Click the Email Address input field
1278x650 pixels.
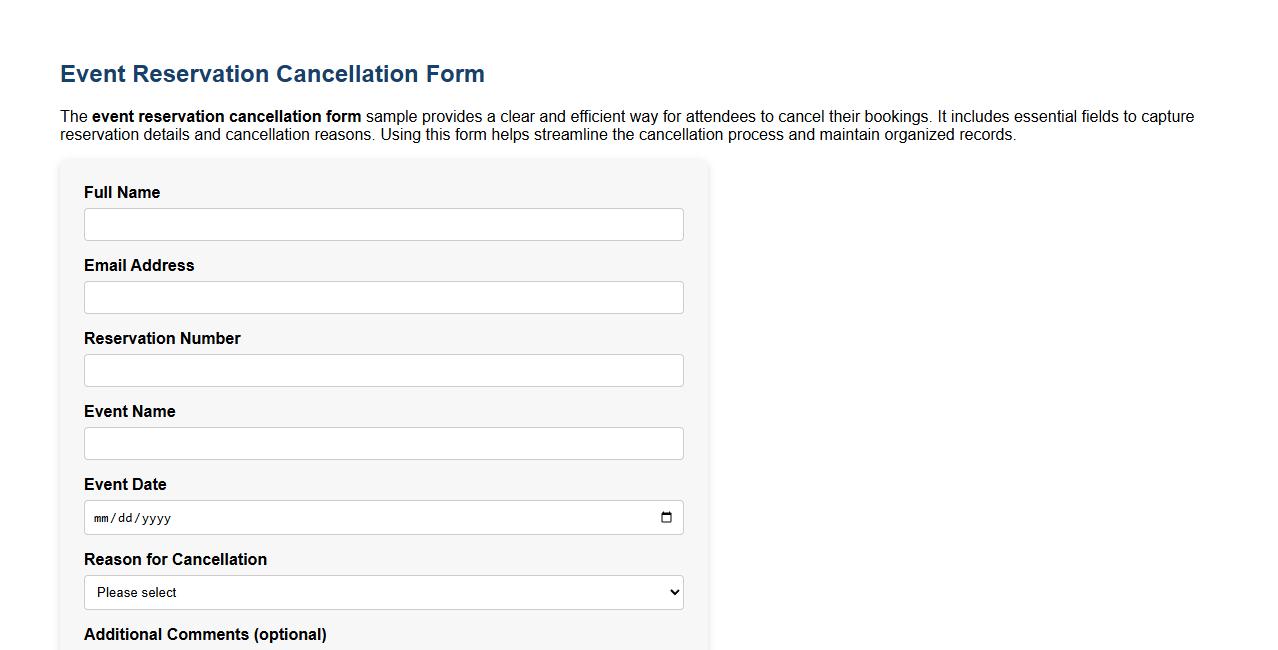[383, 297]
